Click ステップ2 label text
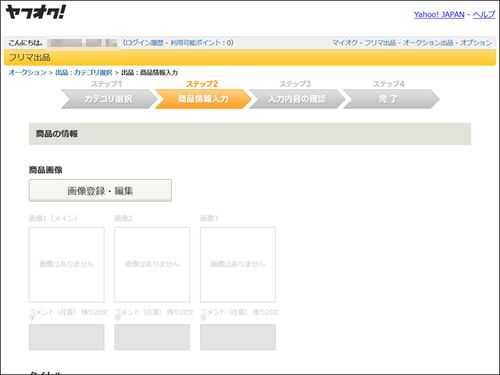 click(x=202, y=84)
